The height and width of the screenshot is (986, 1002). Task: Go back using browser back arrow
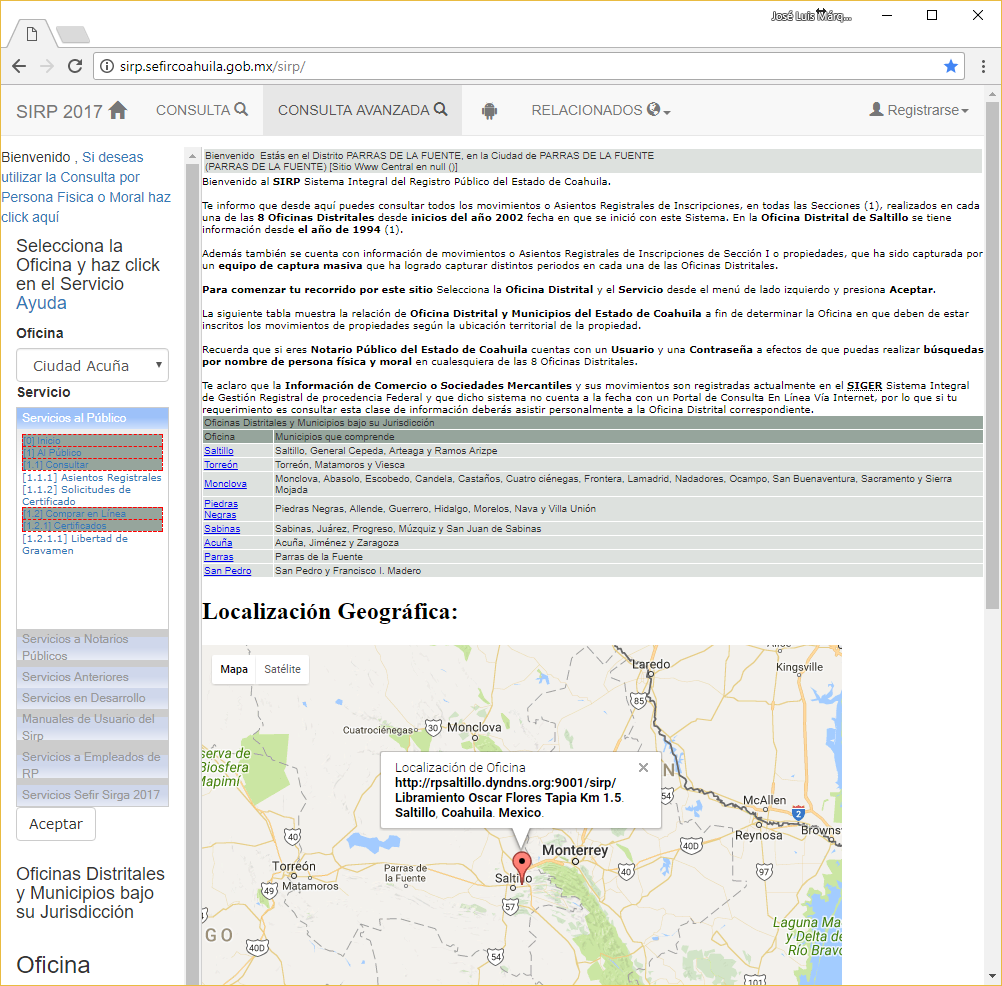[19, 66]
